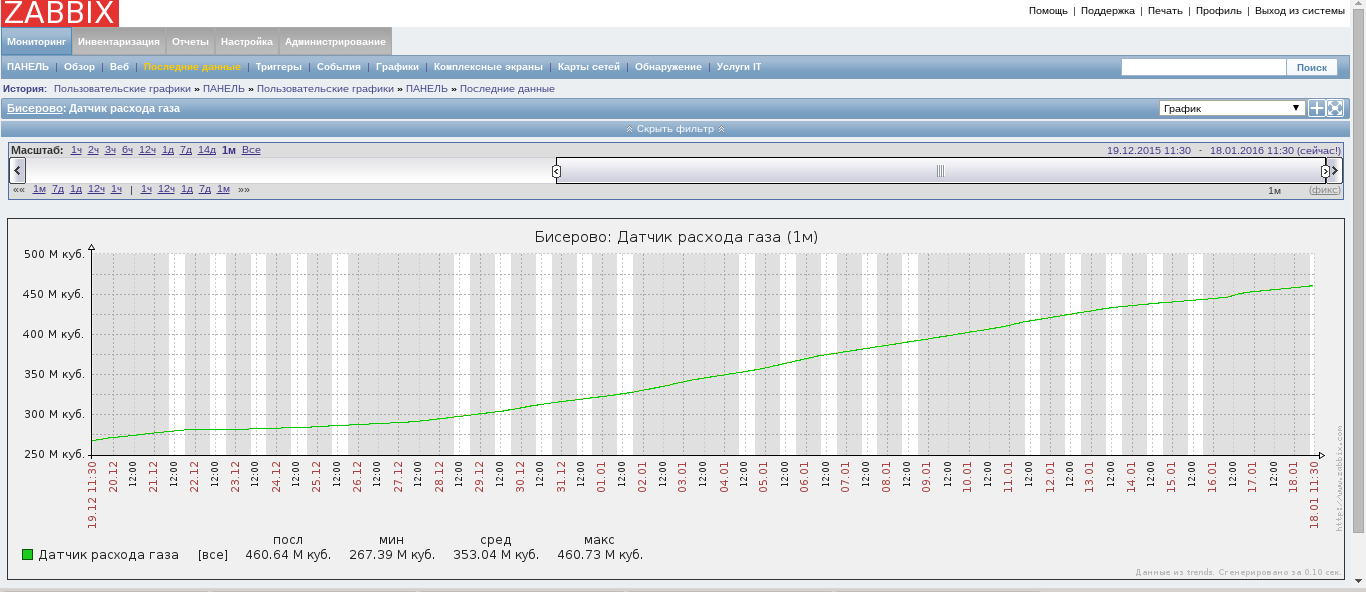The width and height of the screenshot is (1366, 592).
Task: Open Обнаружение submenu item
Action: click(x=668, y=67)
